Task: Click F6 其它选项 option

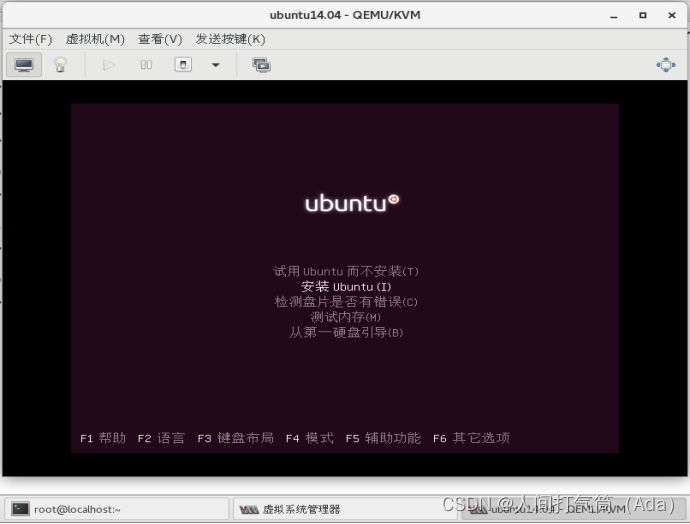Action: [x=471, y=438]
